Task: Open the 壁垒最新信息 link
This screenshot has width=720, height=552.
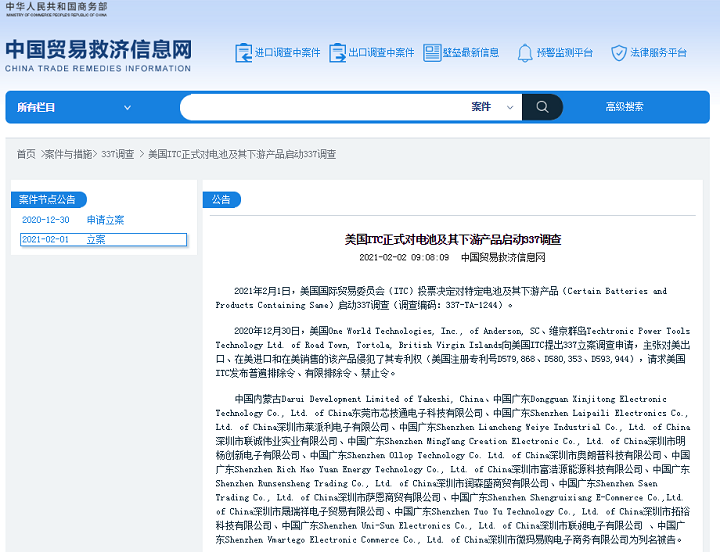Action: click(471, 53)
